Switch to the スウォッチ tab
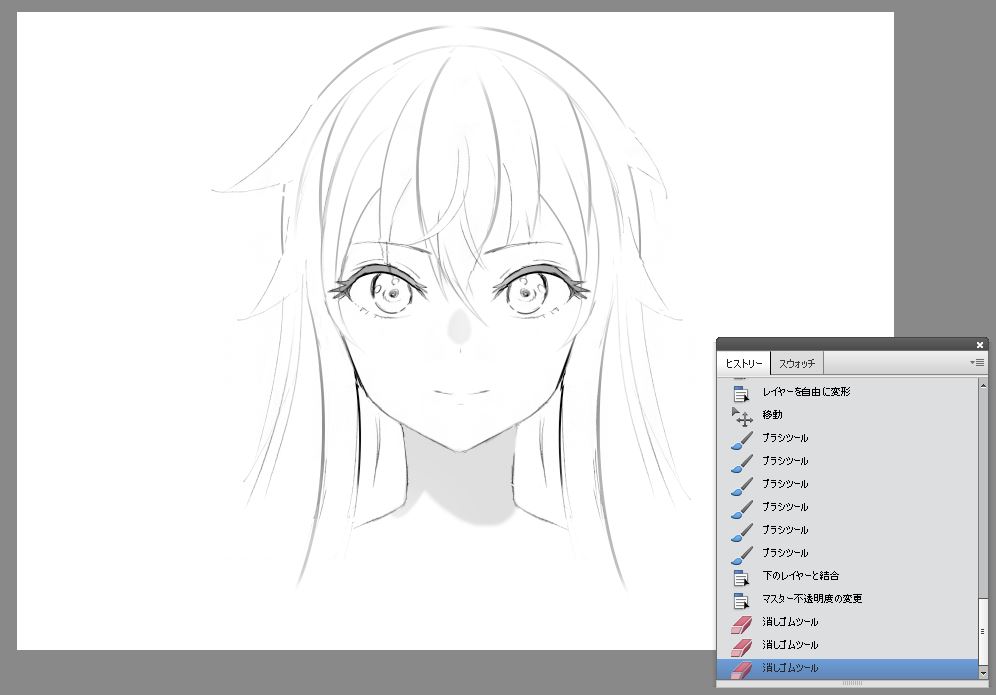The height and width of the screenshot is (695, 996). tap(796, 363)
